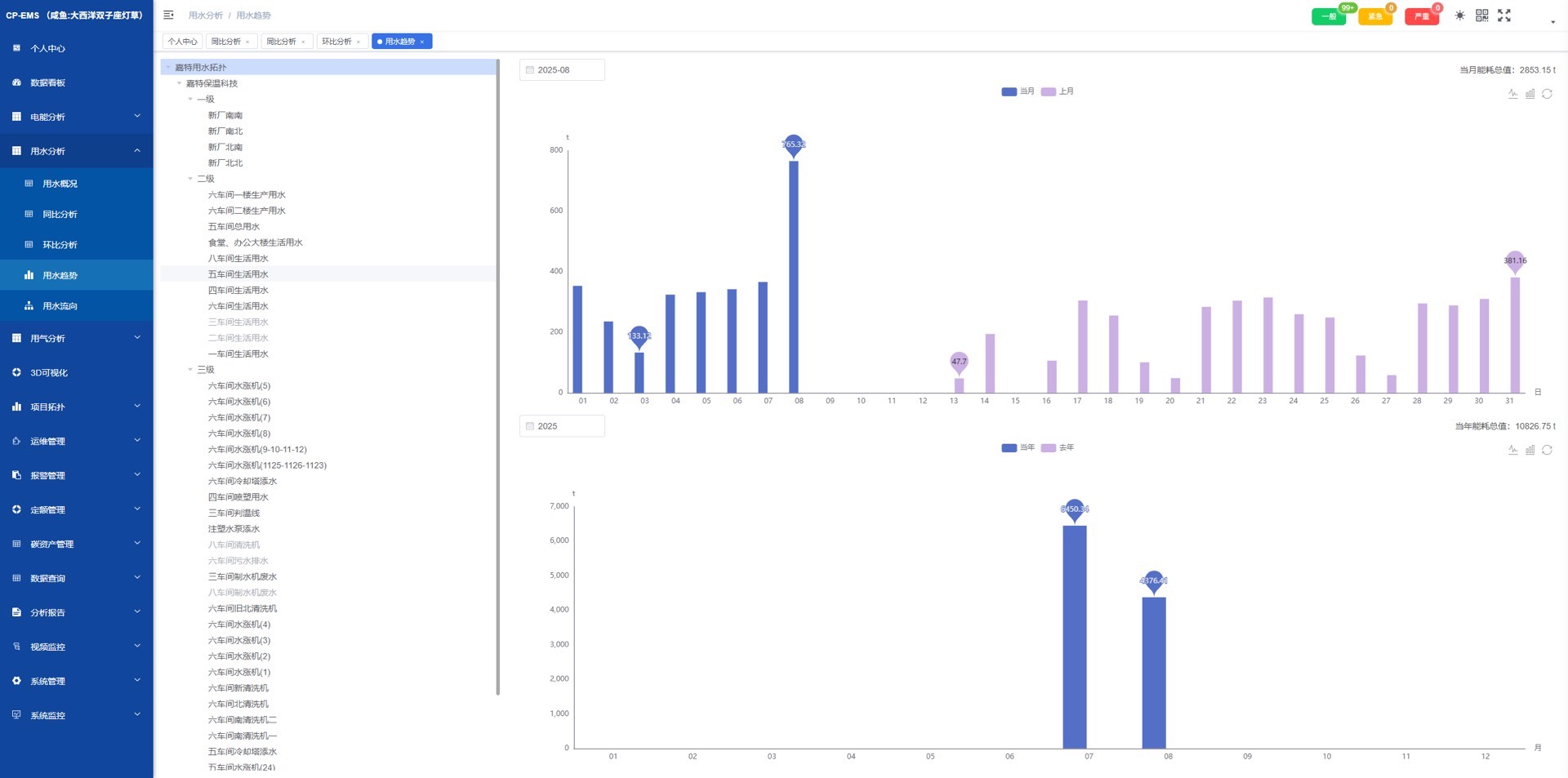Toggle light/dark theme sun icon
Screen dimensions: 1568x778
tap(1459, 16)
